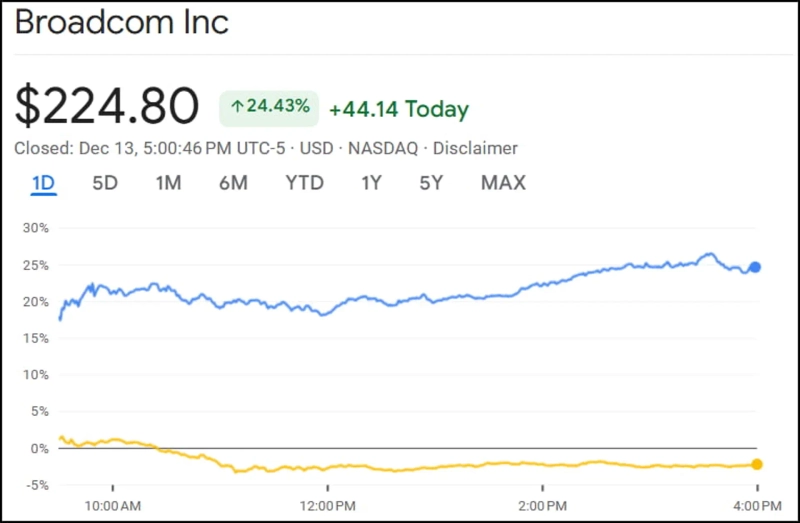Click the 2:00 PM axis label

(544, 503)
